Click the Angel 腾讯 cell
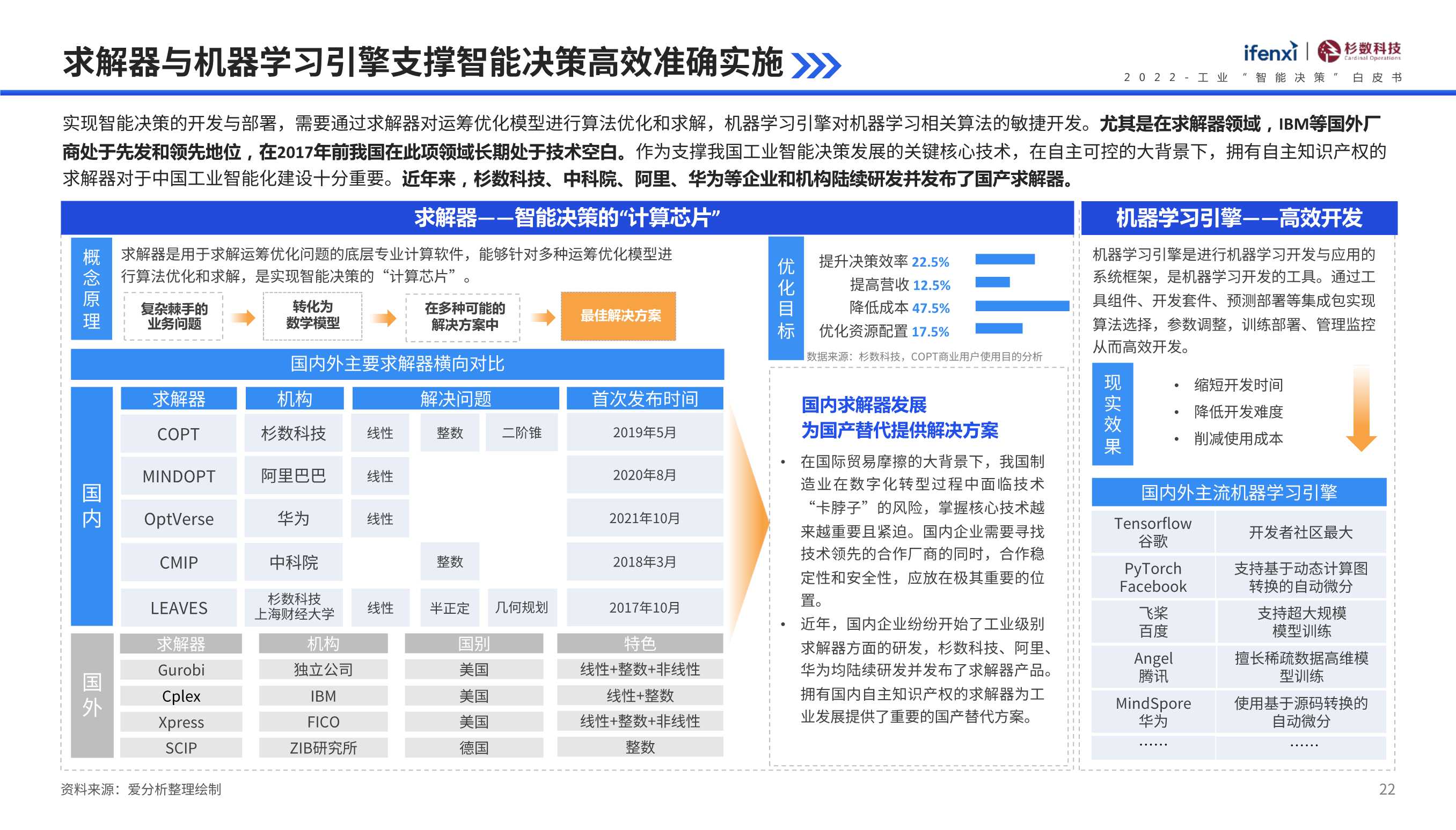The height and width of the screenshot is (830, 1456). [1153, 667]
